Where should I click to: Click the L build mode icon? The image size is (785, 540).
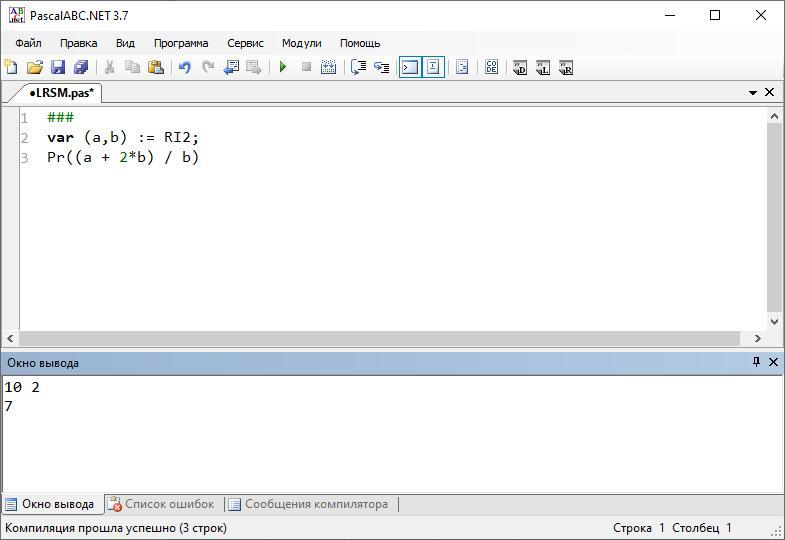point(543,67)
